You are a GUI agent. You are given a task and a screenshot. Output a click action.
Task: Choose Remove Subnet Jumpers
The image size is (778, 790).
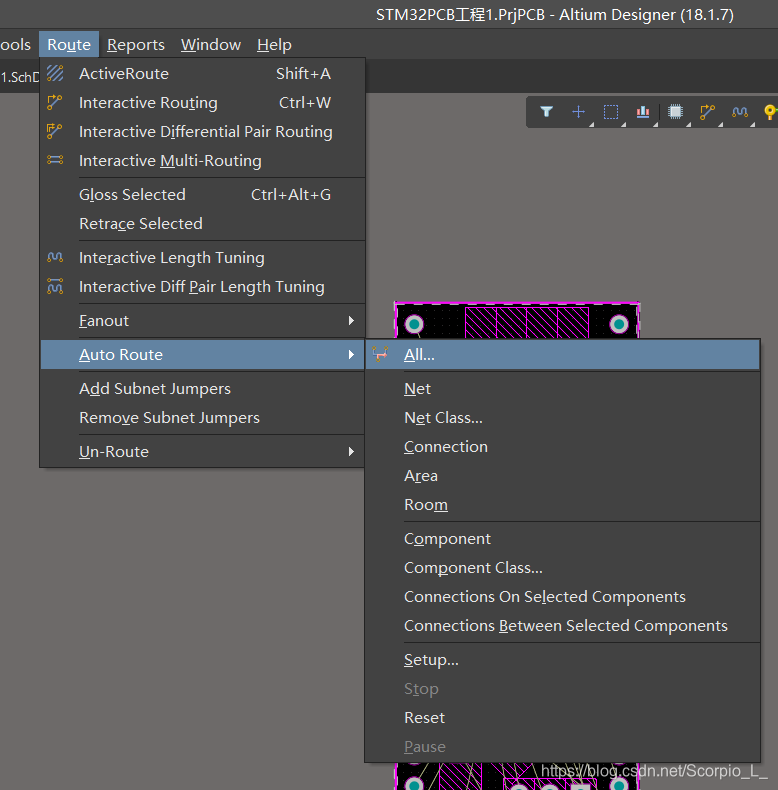coord(203,417)
